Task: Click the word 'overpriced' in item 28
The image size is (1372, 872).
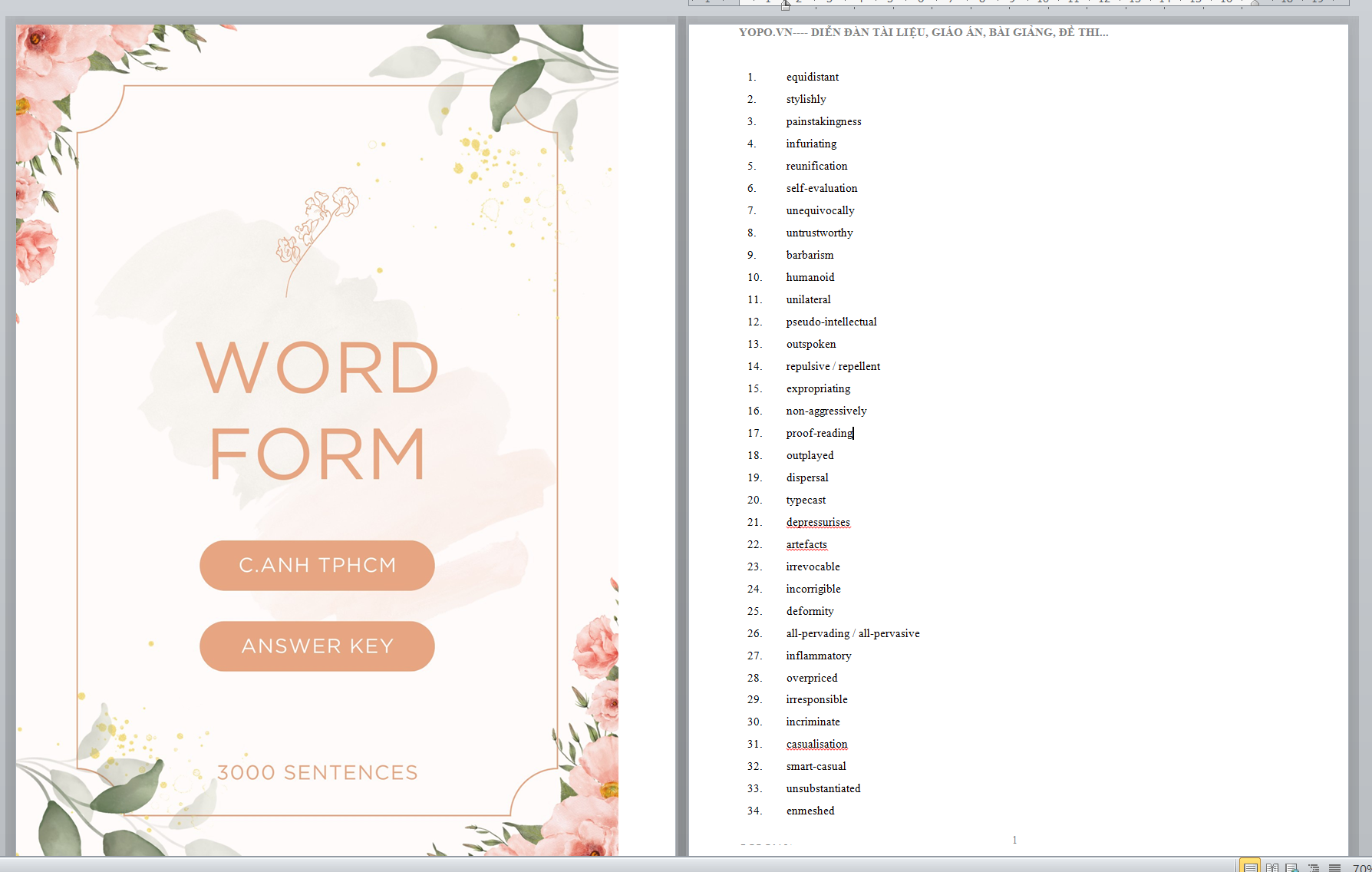Action: click(812, 678)
